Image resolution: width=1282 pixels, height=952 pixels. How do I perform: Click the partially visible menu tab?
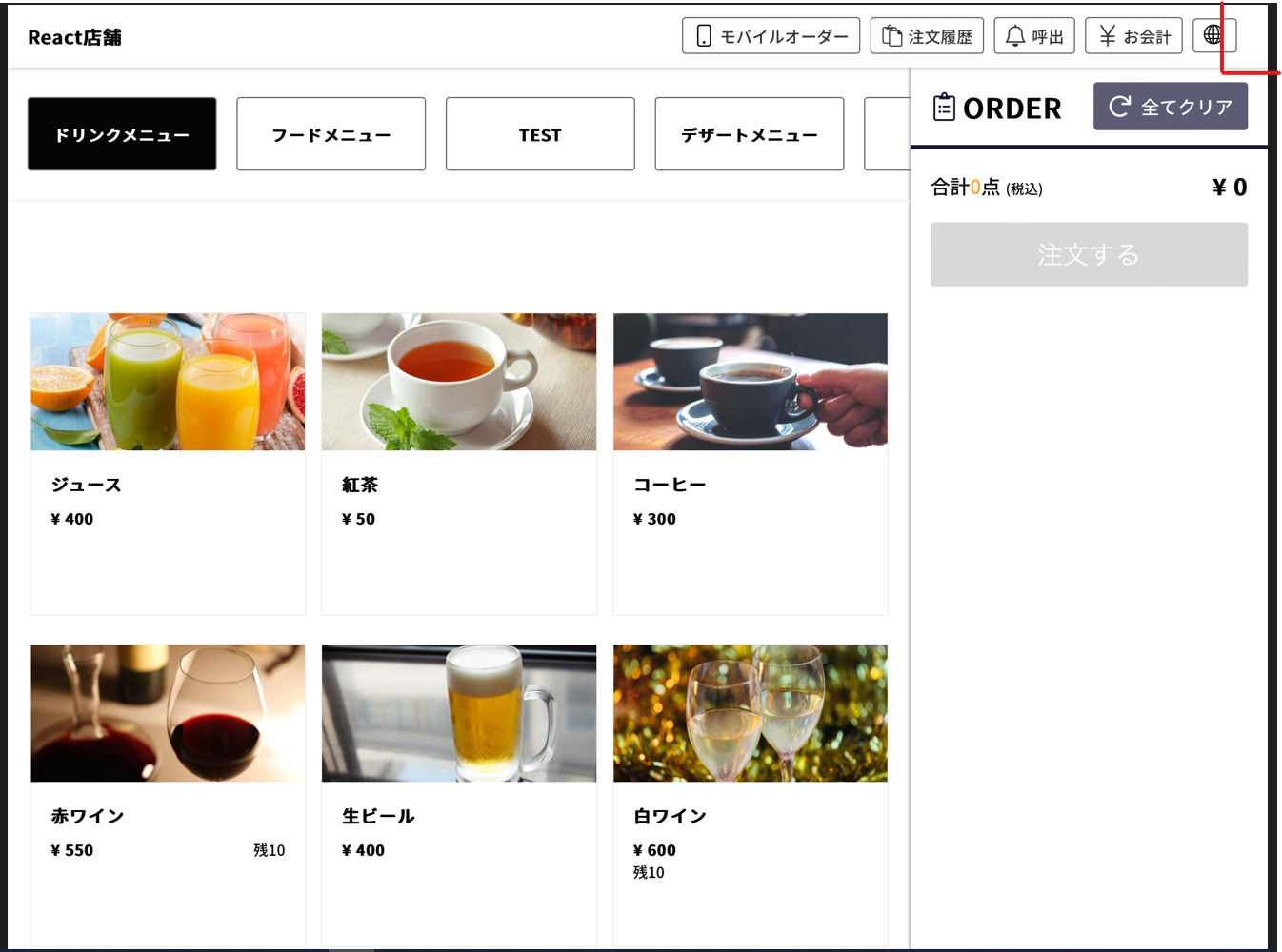coord(887,134)
